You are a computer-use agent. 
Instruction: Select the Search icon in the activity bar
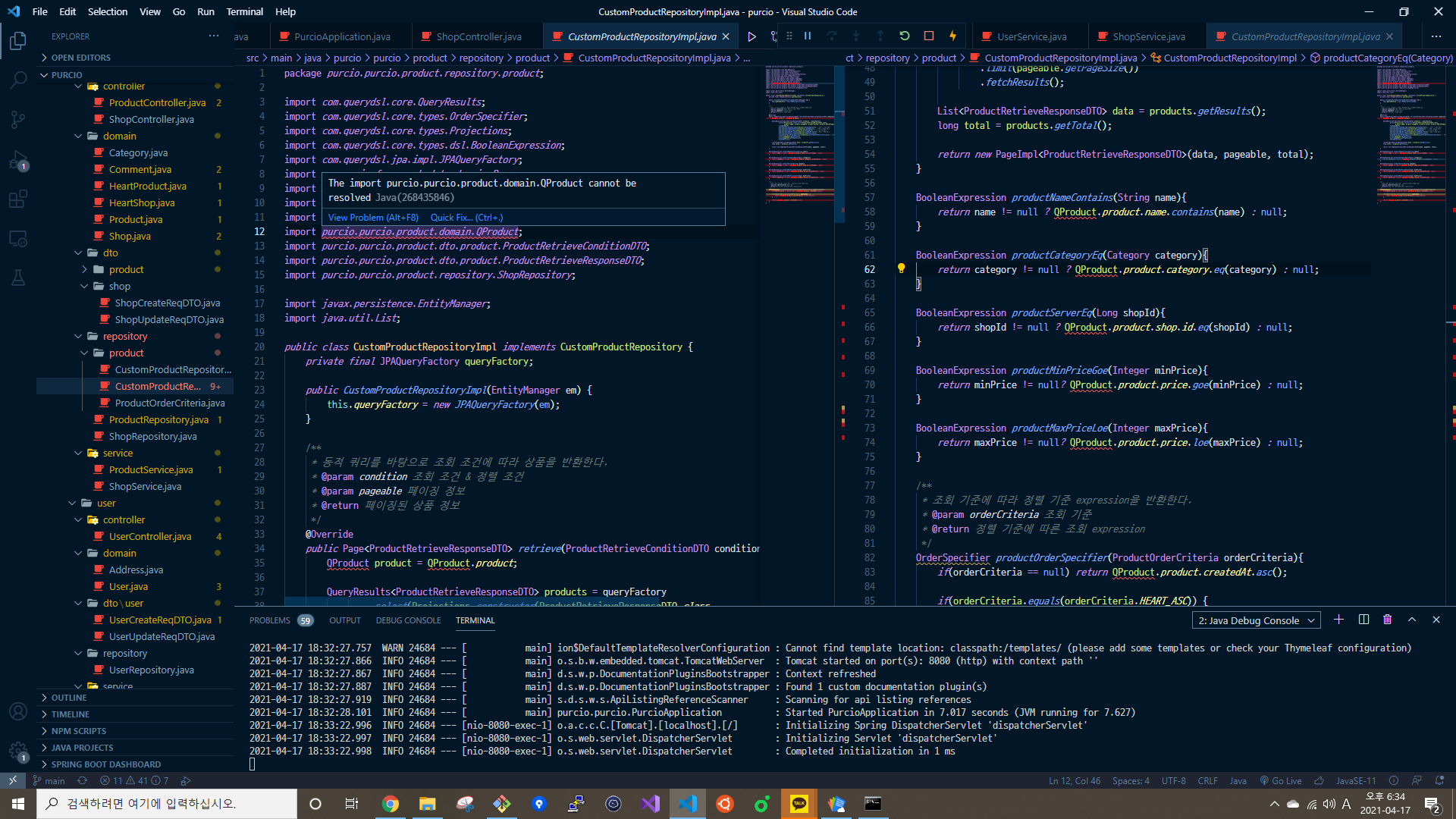click(x=18, y=80)
